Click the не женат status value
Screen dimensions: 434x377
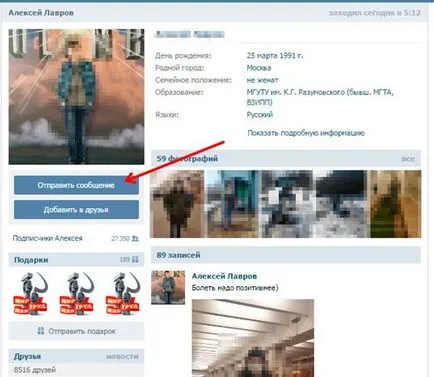(262, 80)
